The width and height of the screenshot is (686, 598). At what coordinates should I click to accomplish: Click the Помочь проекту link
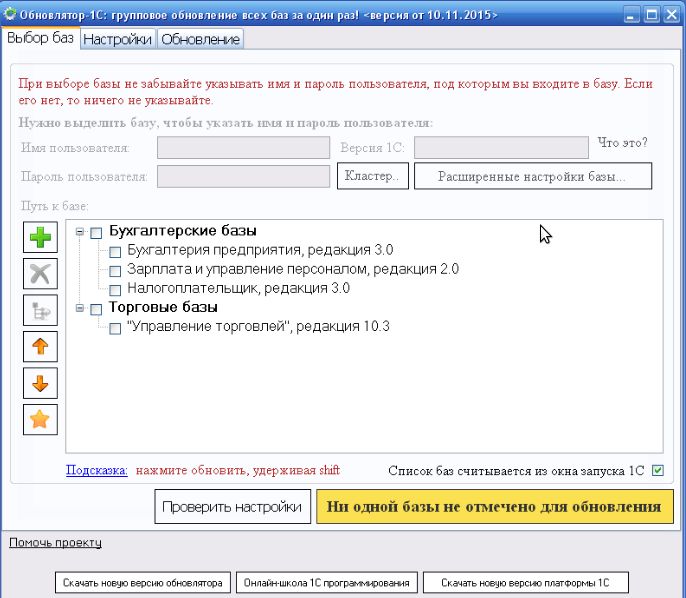[x=56, y=542]
